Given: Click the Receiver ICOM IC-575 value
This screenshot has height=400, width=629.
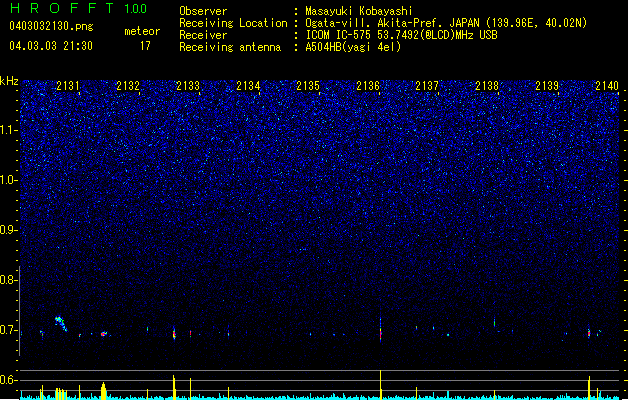Looking at the screenshot, I should [402, 35].
